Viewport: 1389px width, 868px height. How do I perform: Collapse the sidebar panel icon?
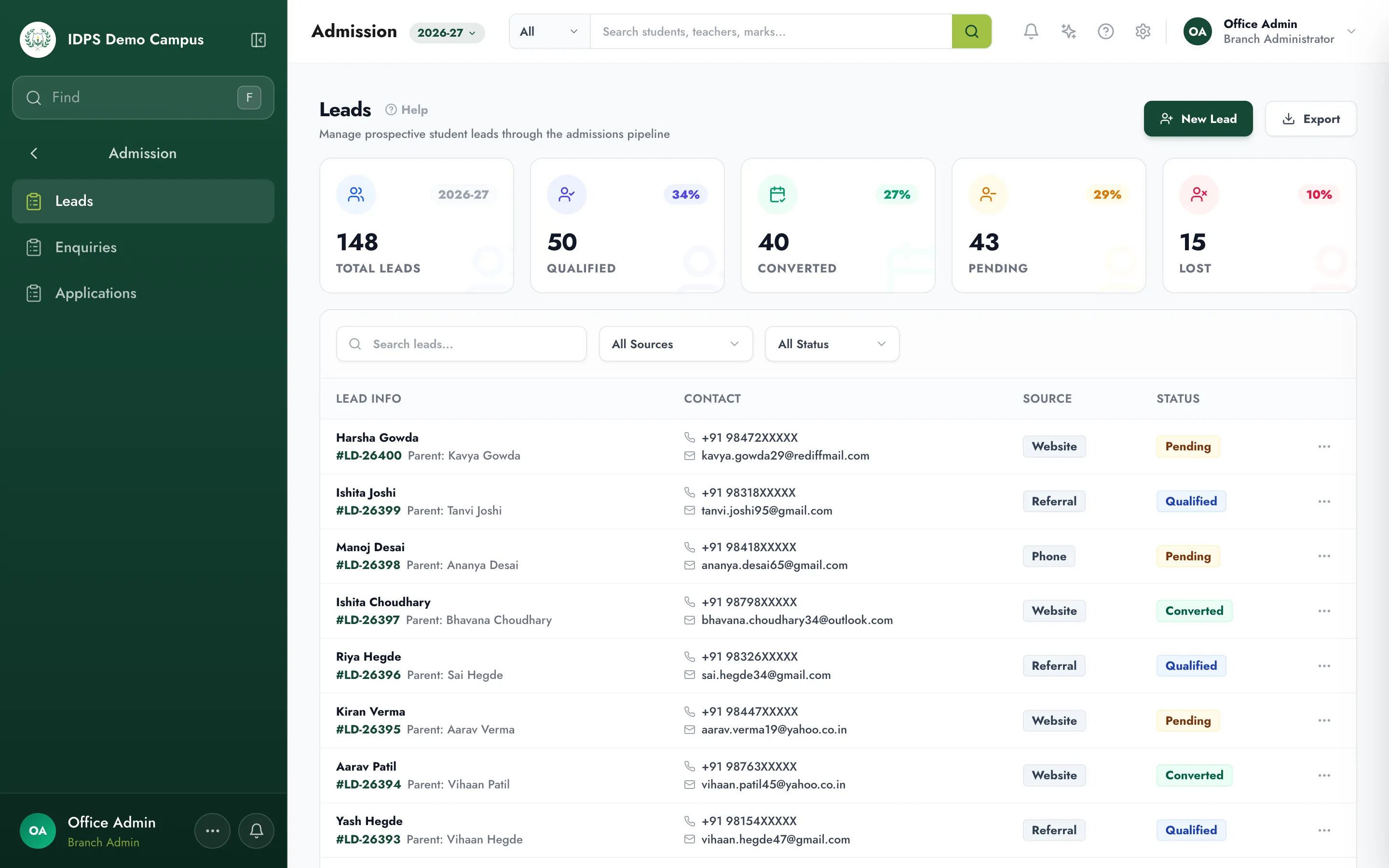(259, 40)
